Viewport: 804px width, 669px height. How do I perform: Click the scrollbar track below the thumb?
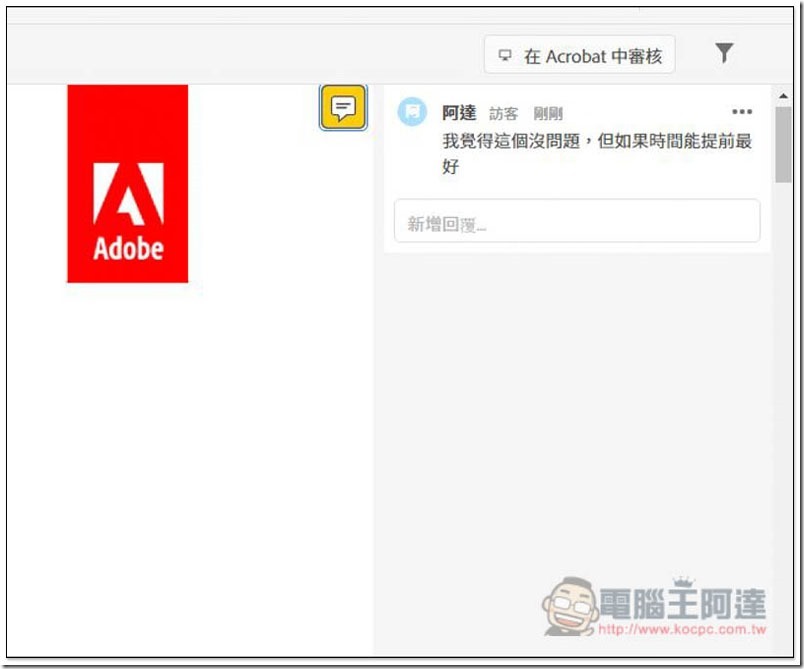coord(783,410)
